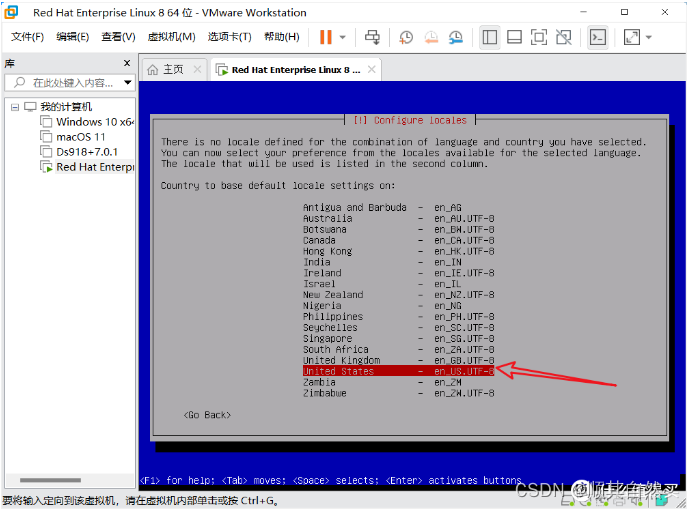Pause the virtual machine with the pause icon
The height and width of the screenshot is (510, 689).
326,37
